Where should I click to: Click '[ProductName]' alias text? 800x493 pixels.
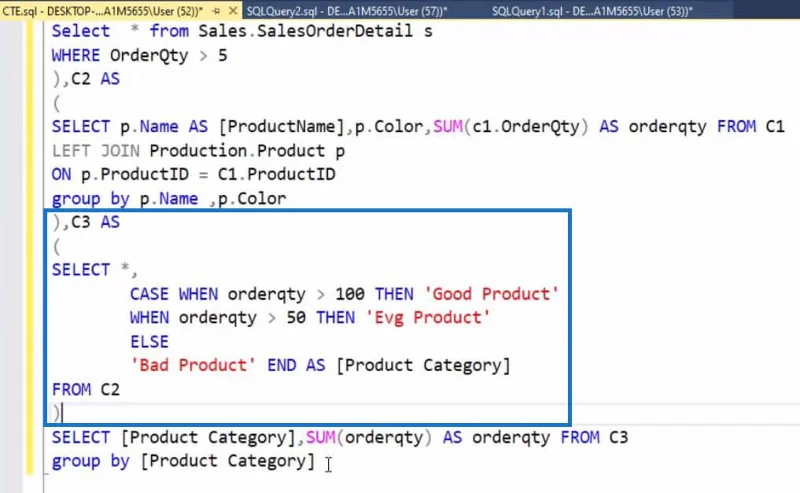click(282, 127)
